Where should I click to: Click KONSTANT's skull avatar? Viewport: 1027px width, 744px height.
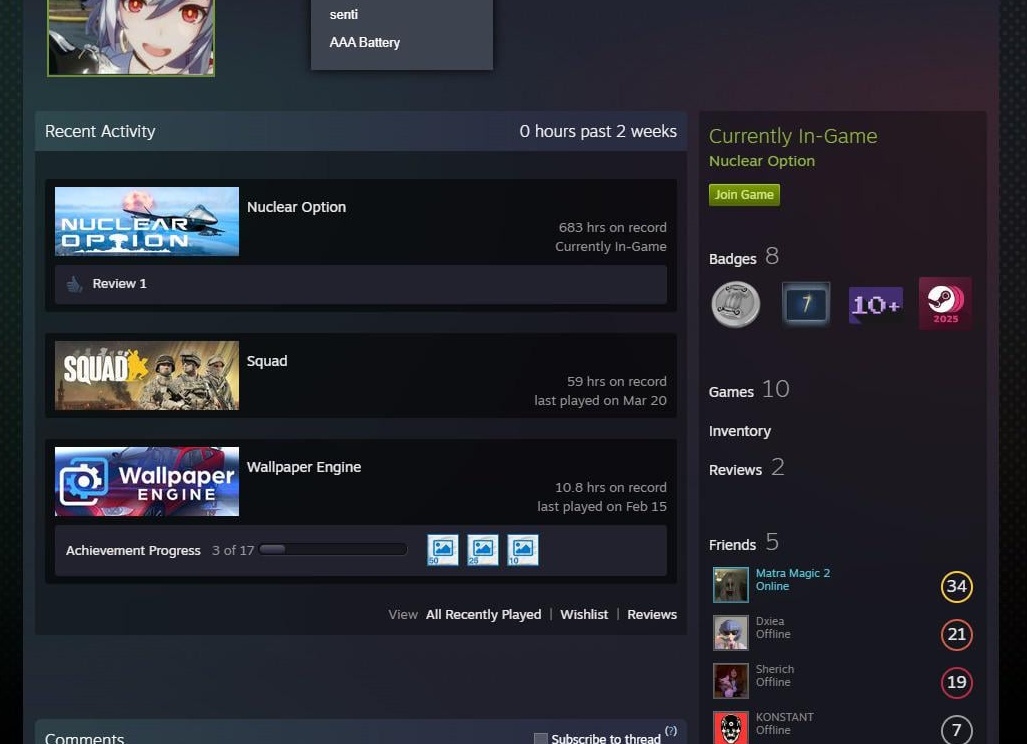click(x=730, y=728)
